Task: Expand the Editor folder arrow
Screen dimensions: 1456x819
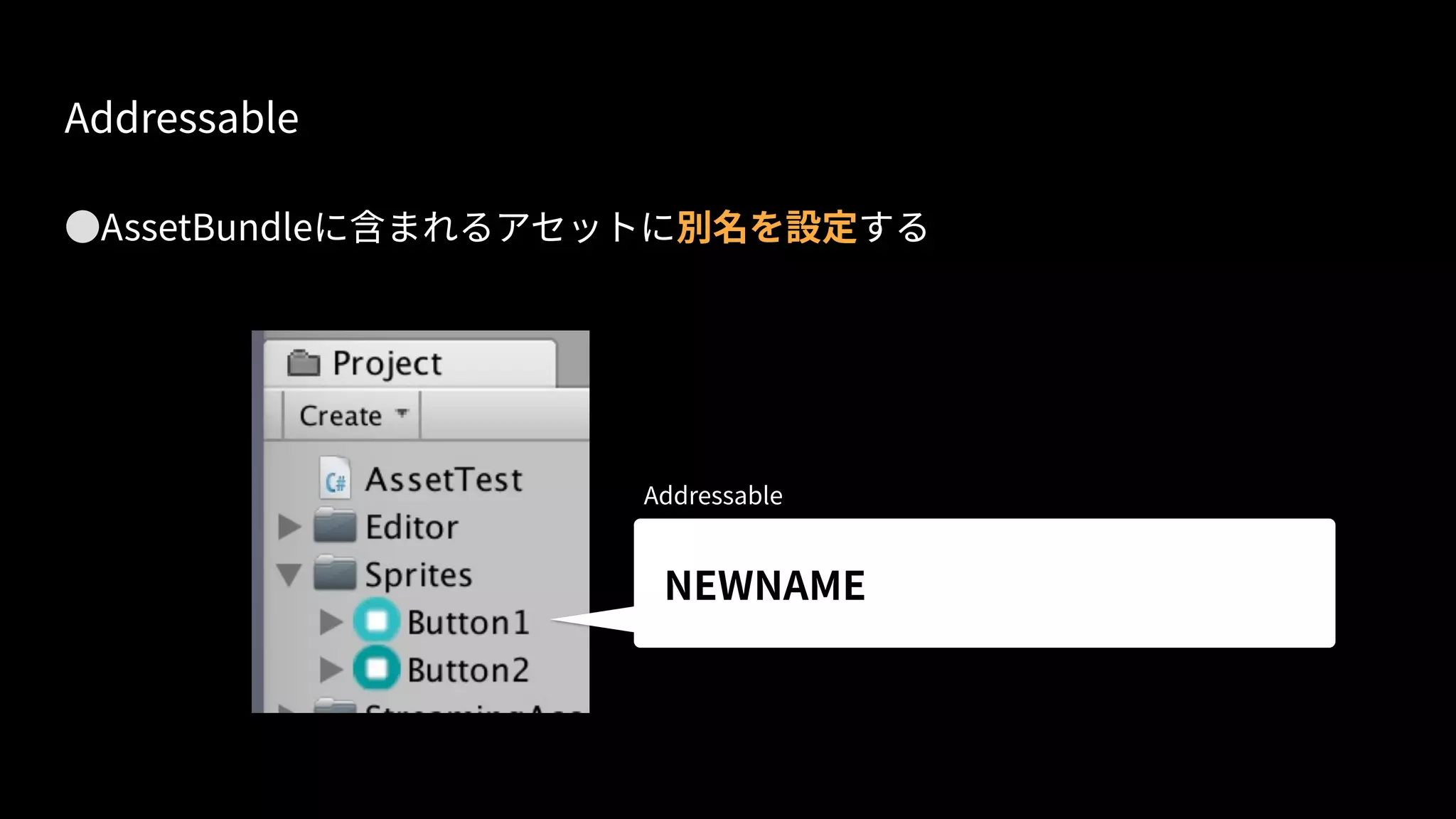Action: pyautogui.click(x=289, y=527)
